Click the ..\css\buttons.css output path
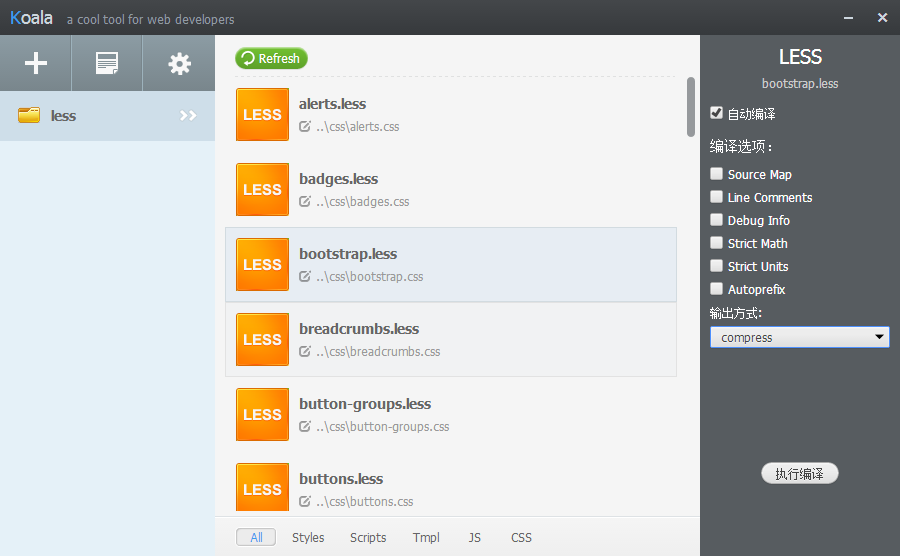The height and width of the screenshot is (556, 900). pos(364,502)
